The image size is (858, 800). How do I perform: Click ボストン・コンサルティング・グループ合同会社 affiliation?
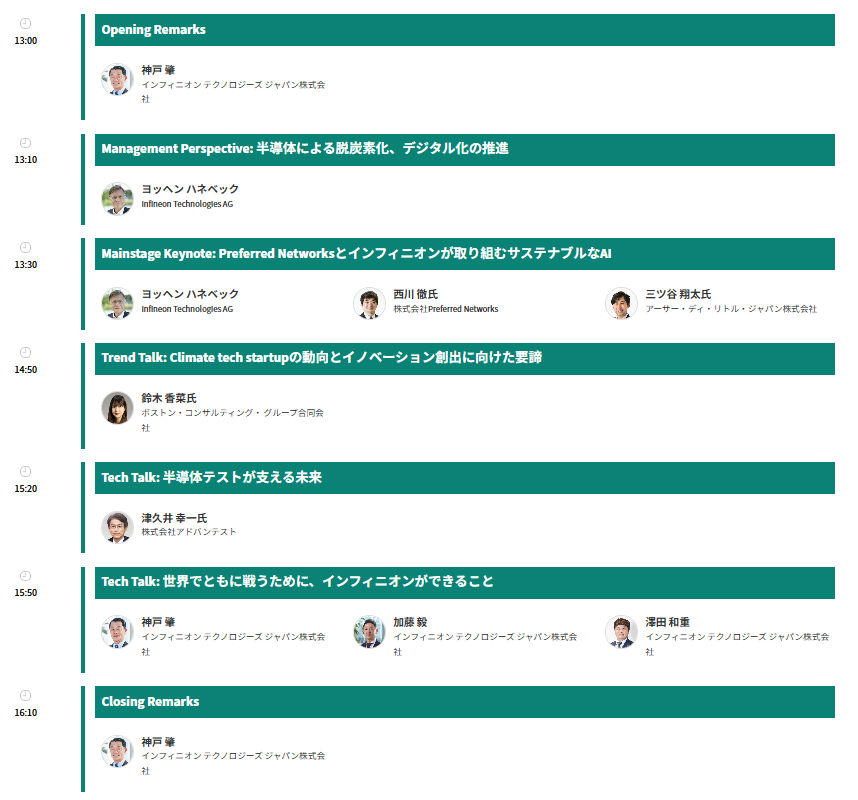[233, 420]
